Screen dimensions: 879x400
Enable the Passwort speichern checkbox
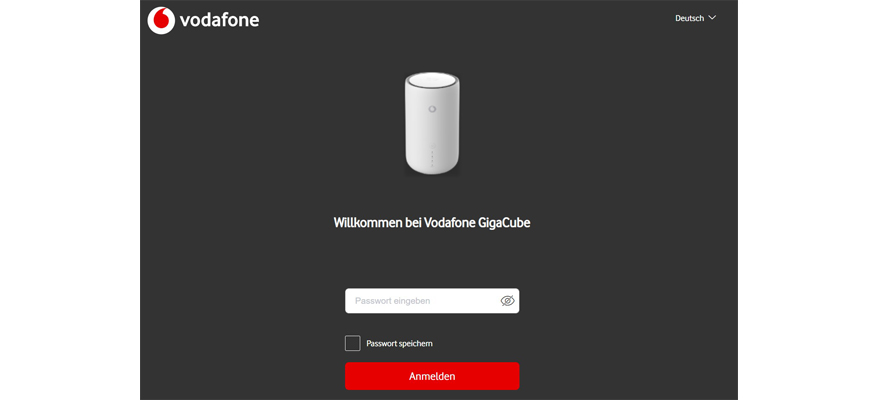353,343
